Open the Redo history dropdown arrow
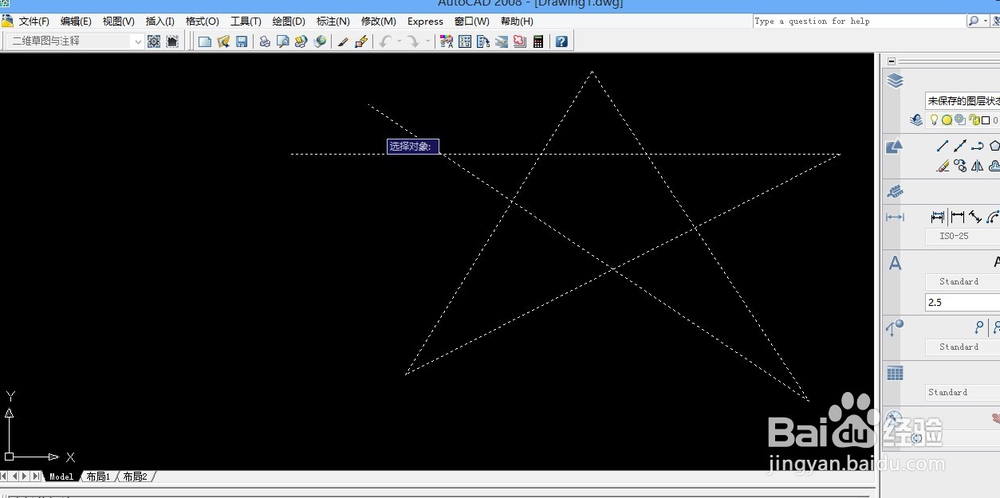 coord(427,41)
